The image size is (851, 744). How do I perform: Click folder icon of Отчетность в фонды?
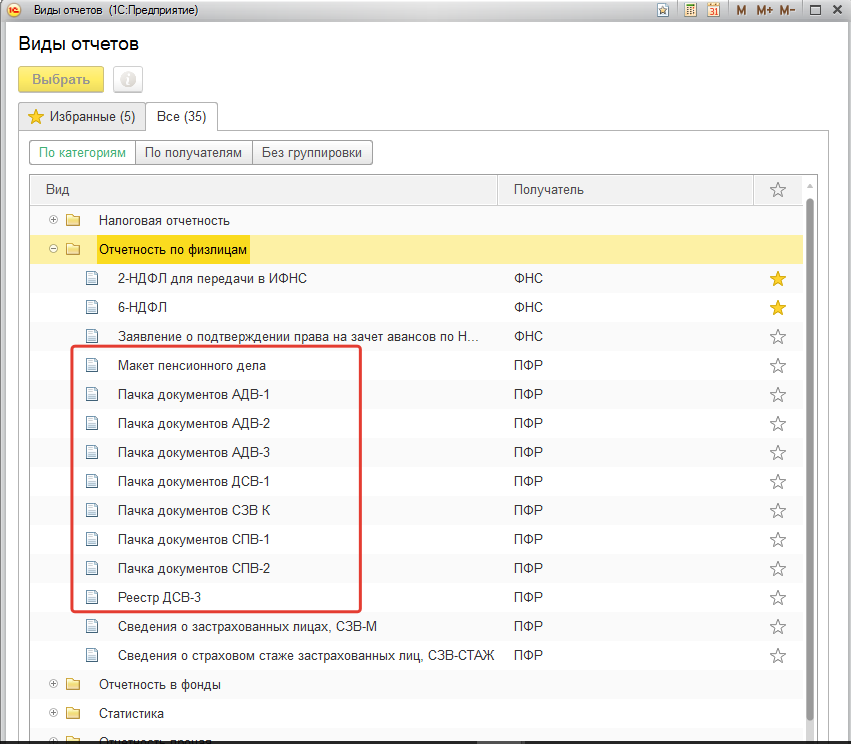point(73,684)
